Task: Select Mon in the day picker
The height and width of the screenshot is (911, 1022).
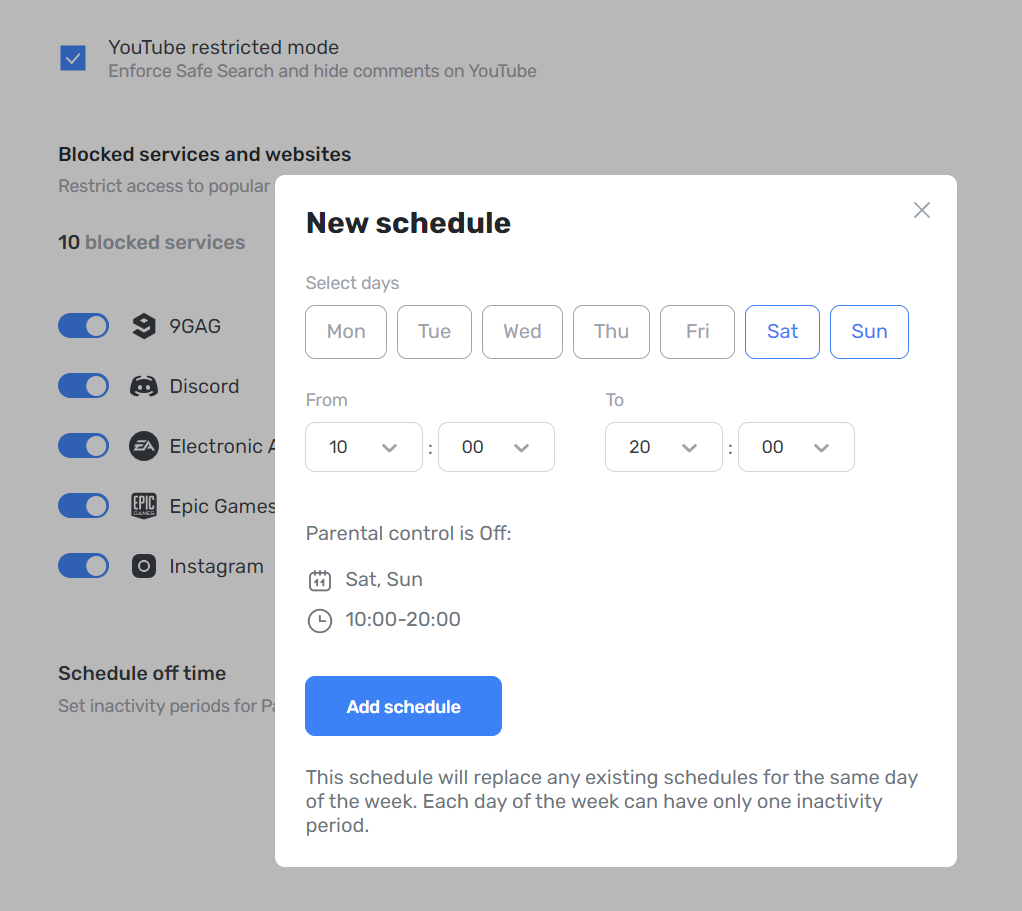Action: (x=346, y=332)
